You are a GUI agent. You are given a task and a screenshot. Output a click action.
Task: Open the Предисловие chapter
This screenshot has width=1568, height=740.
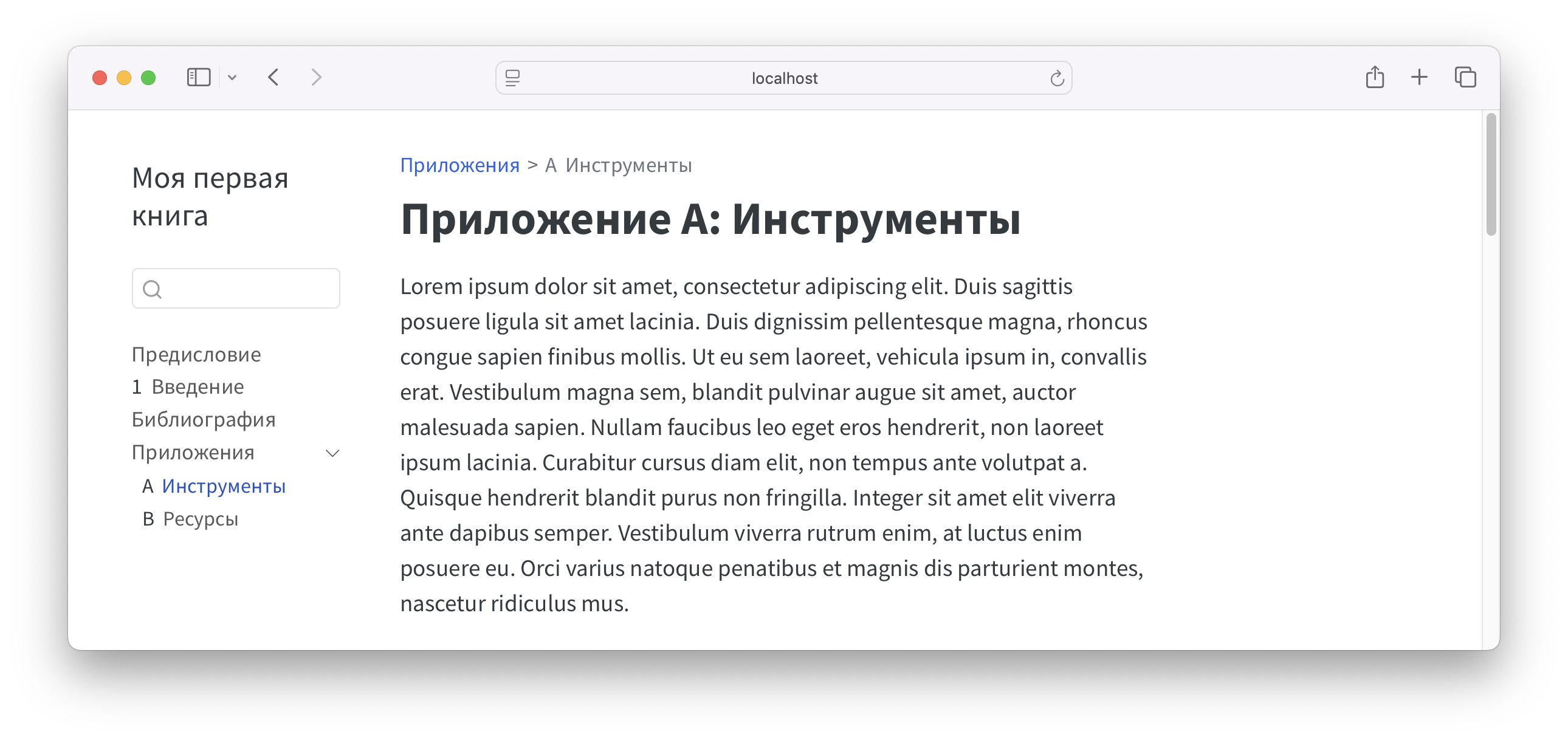coord(196,354)
